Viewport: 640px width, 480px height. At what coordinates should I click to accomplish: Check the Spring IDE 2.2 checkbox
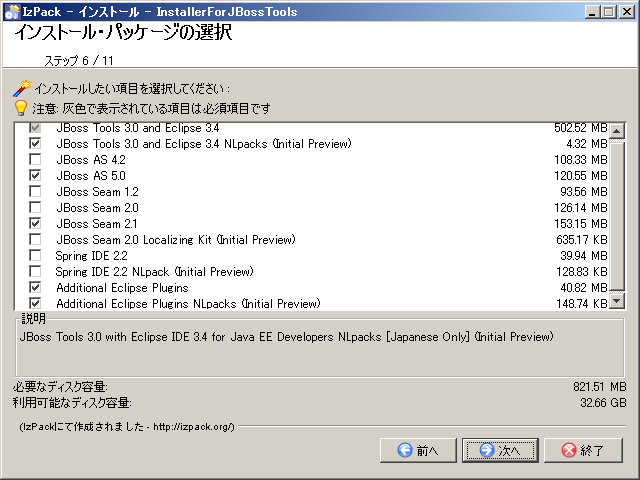pos(36,256)
